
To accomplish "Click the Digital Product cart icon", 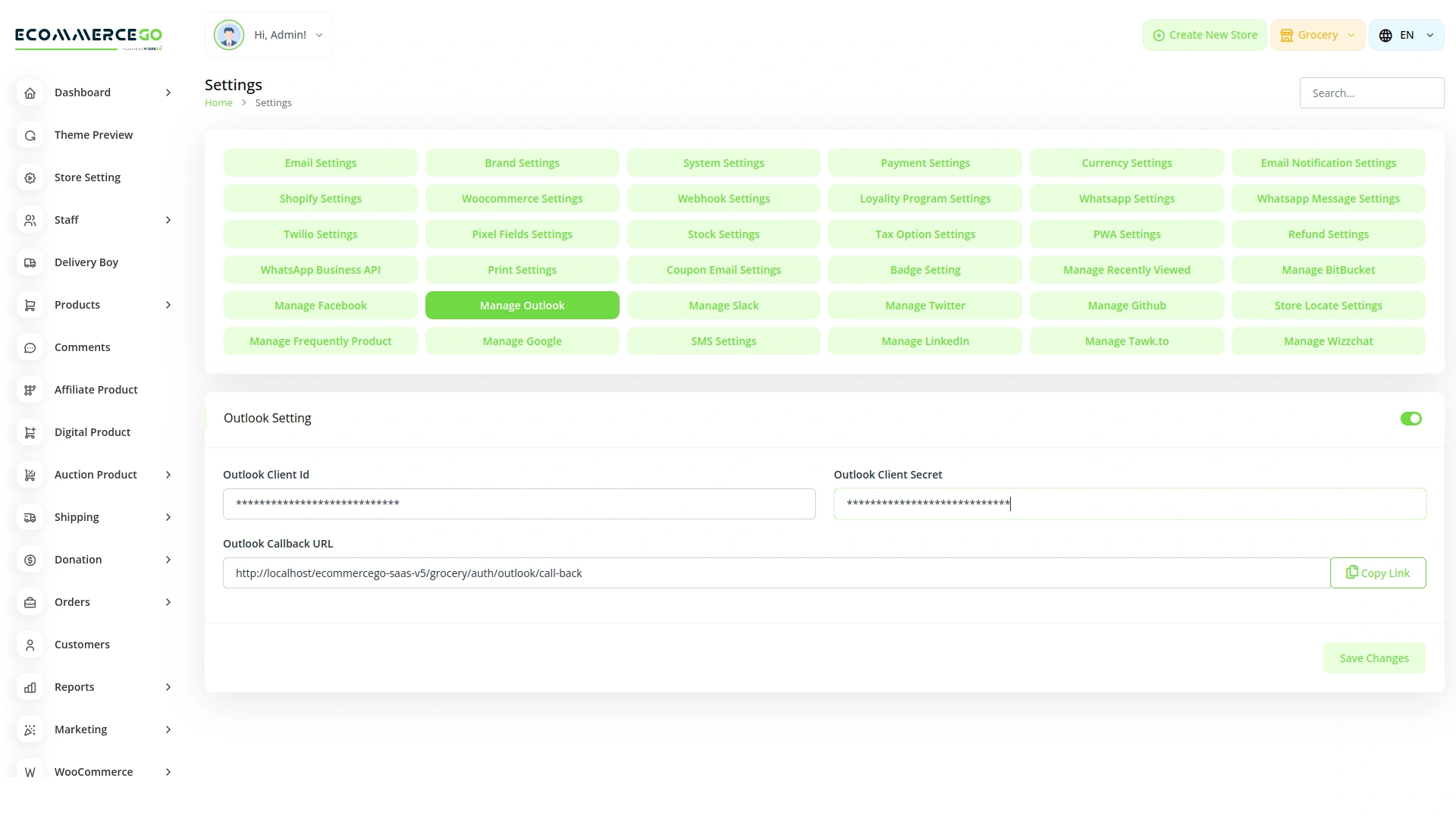I will pos(30,432).
